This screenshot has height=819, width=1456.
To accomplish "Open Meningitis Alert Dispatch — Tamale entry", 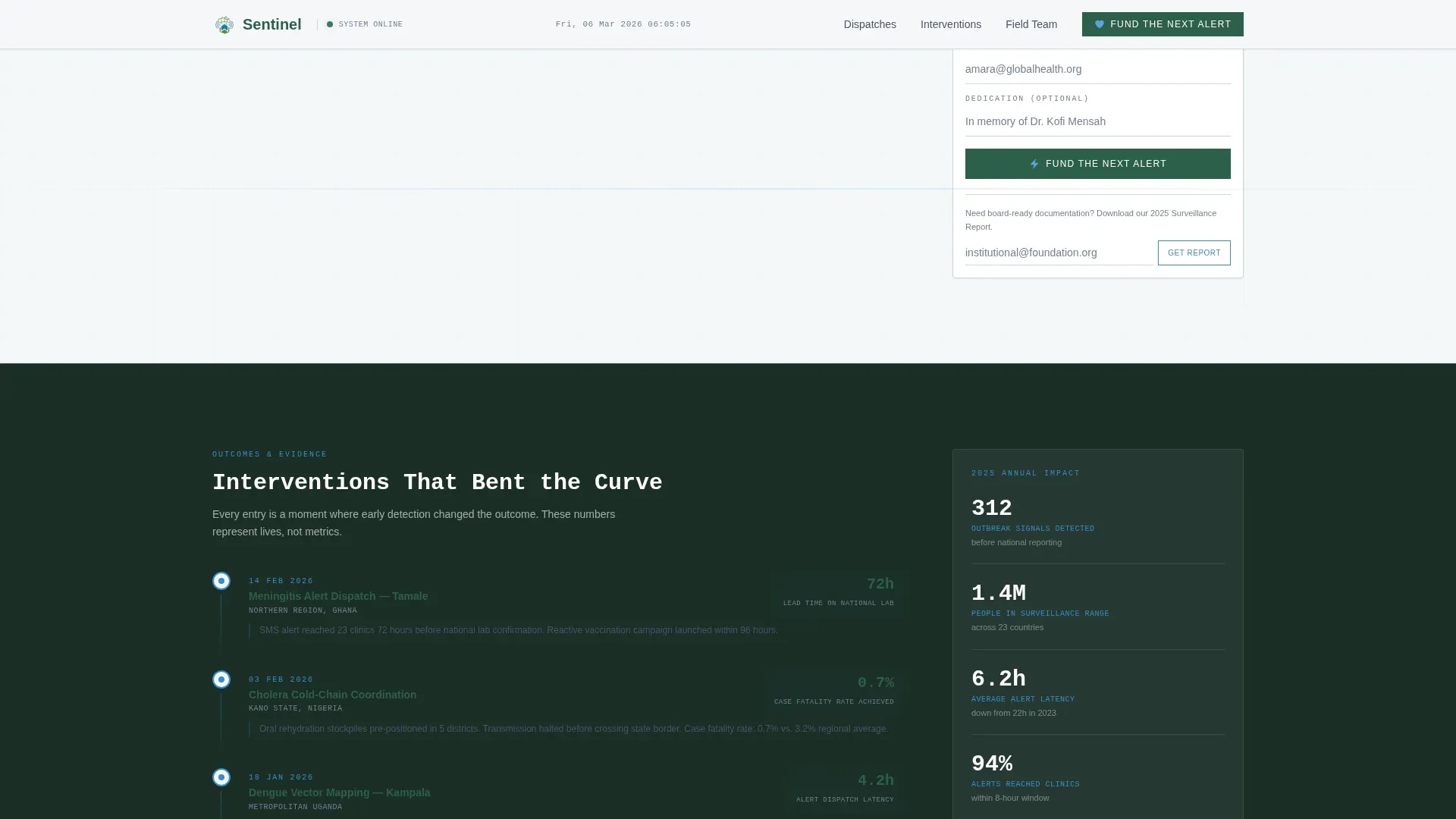I will tap(338, 596).
